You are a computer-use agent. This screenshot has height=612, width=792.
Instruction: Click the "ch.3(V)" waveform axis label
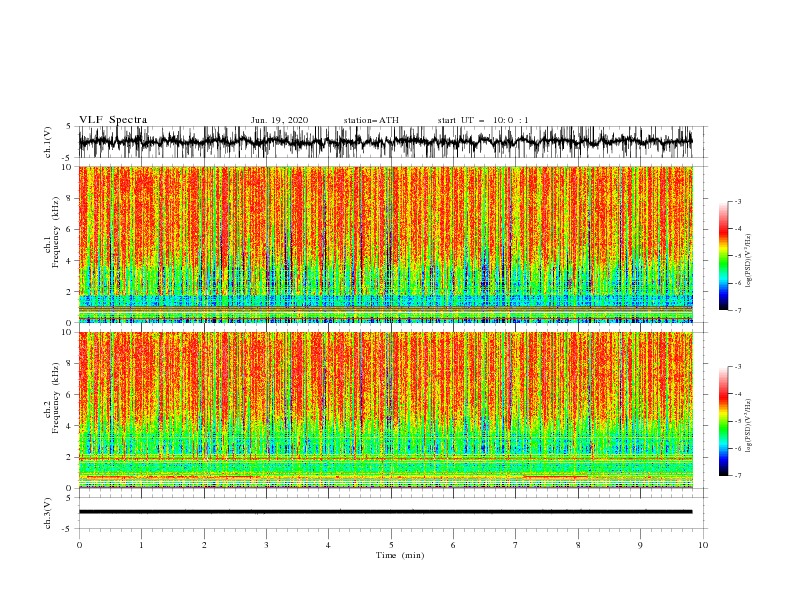tap(48, 513)
